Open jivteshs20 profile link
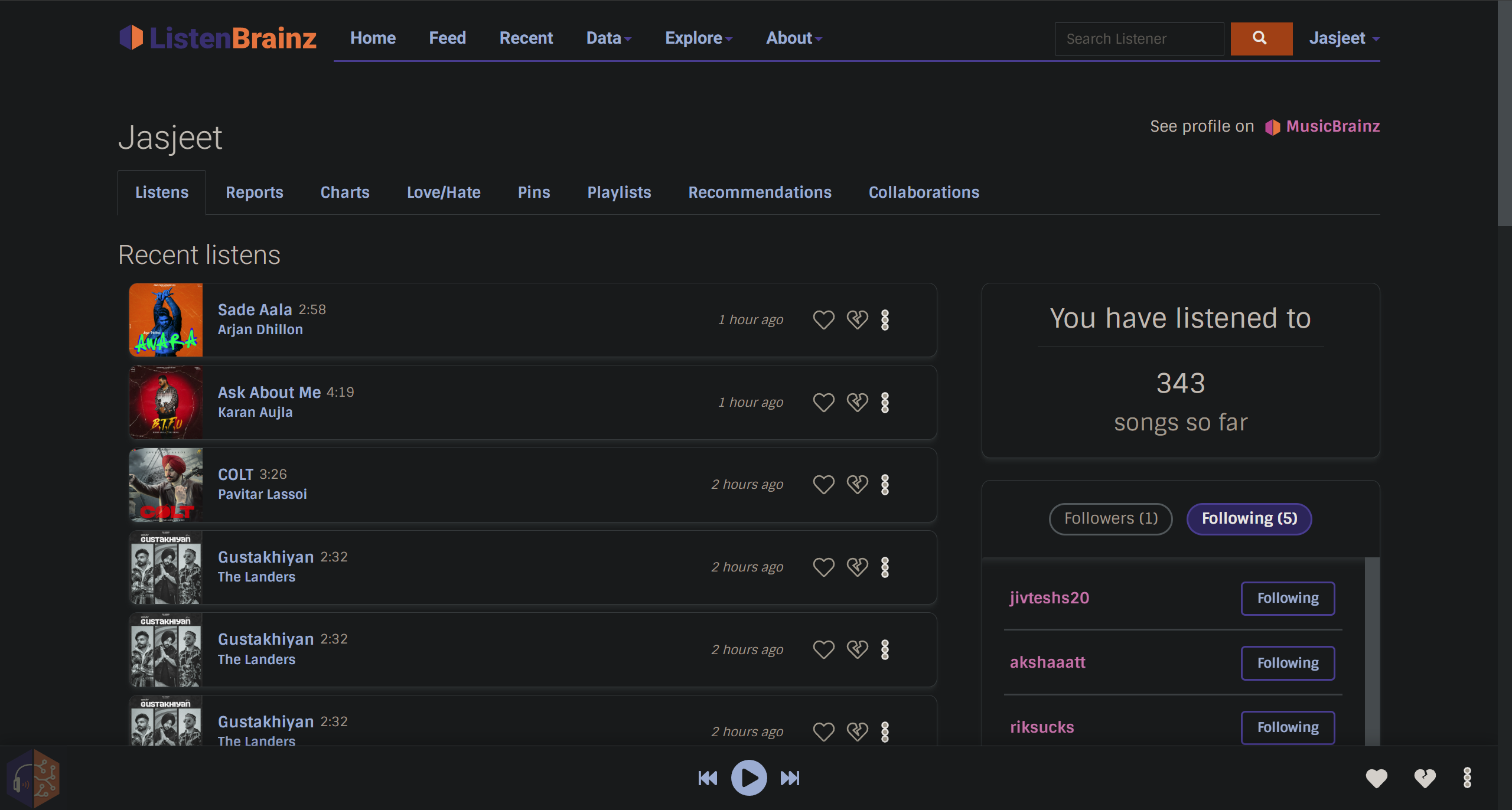The image size is (1512, 810). pyautogui.click(x=1050, y=598)
